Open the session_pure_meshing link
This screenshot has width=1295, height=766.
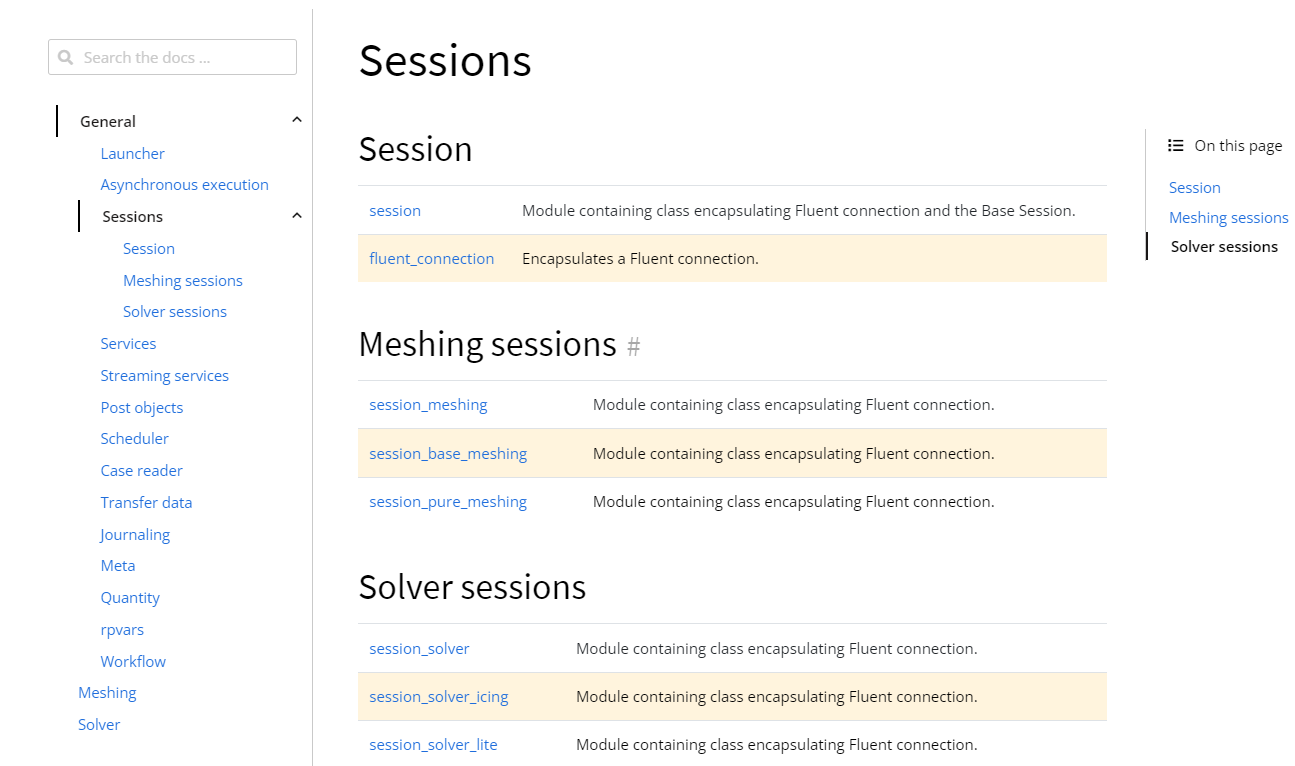[x=447, y=501]
